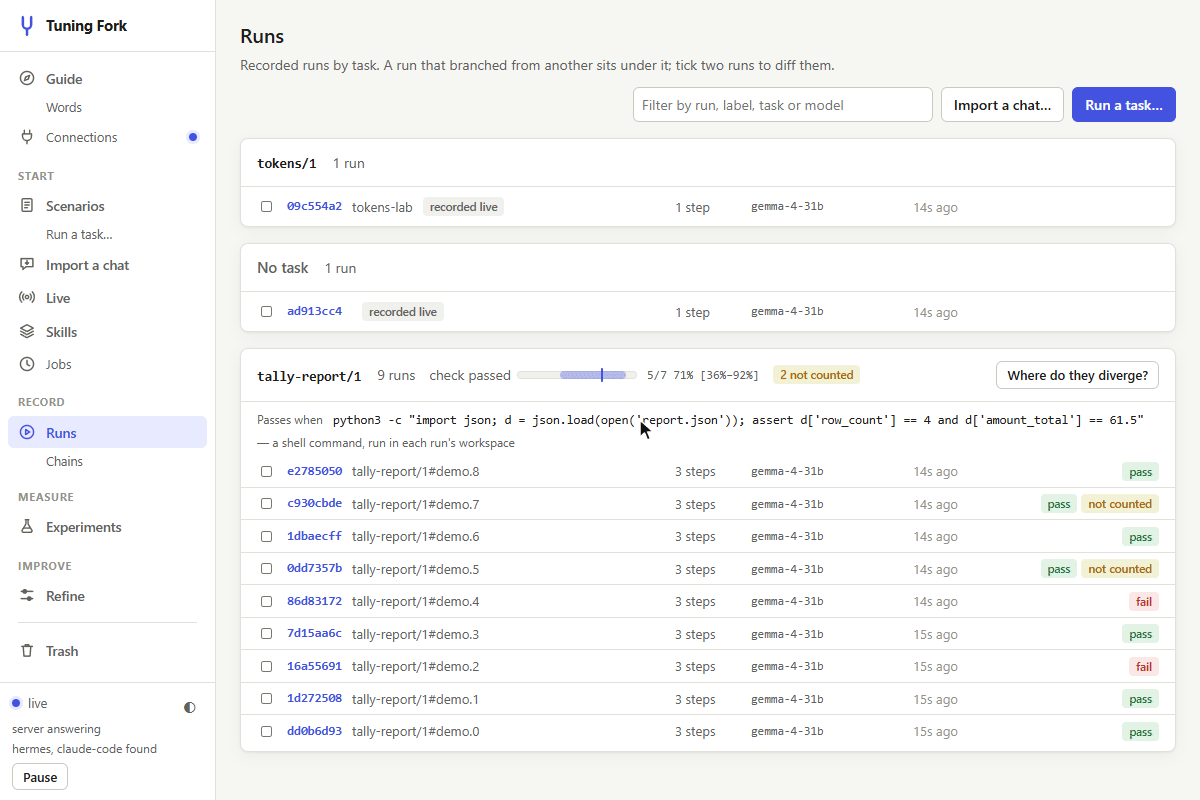This screenshot has height=800, width=1200.
Task: Tick the checkbox for run ad913cc4
Action: (x=267, y=312)
